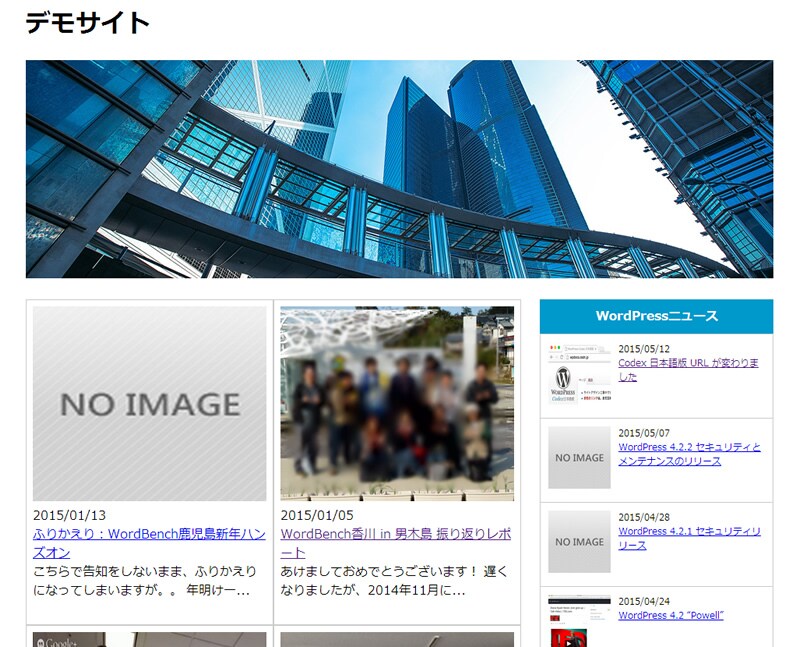Click NO IMAGE thumbnail beside the WordPress 4.2.1 item
800x647 pixels.
pos(580,542)
